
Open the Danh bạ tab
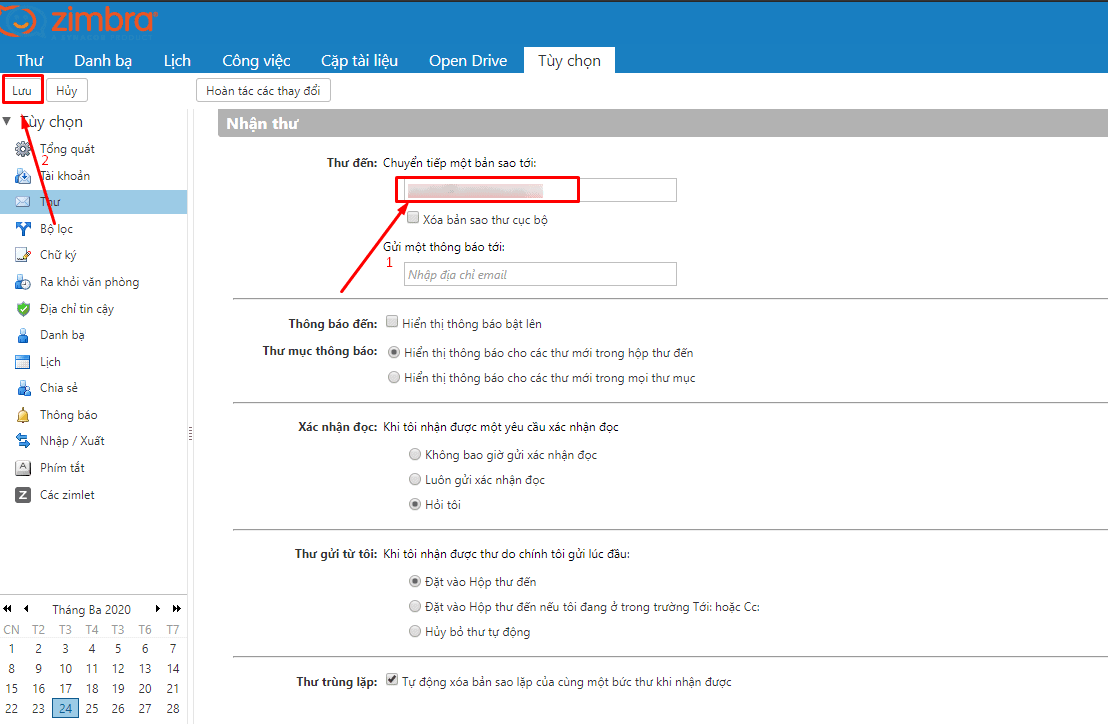pyautogui.click(x=103, y=61)
